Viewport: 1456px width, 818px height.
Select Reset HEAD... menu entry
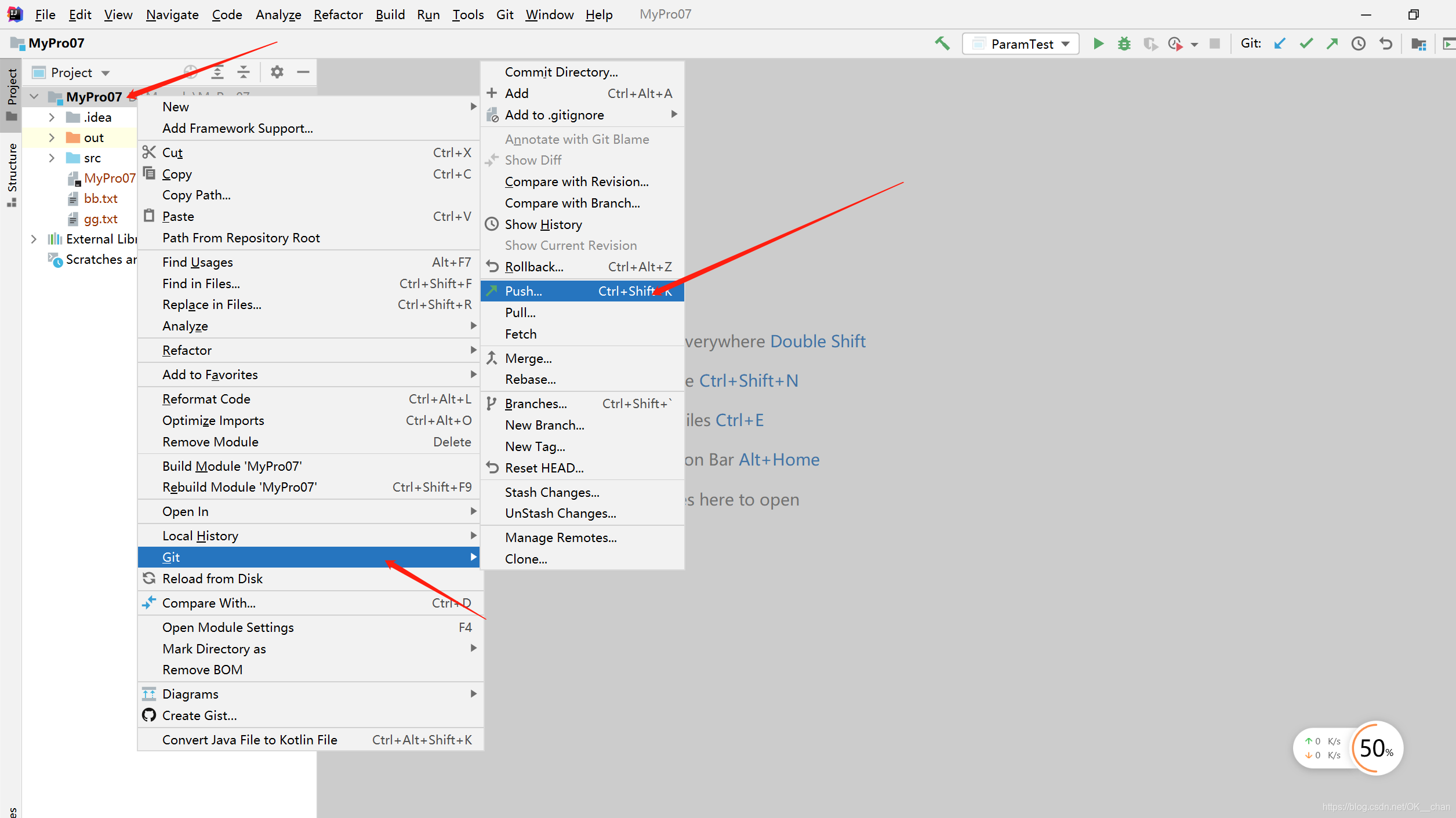point(583,468)
